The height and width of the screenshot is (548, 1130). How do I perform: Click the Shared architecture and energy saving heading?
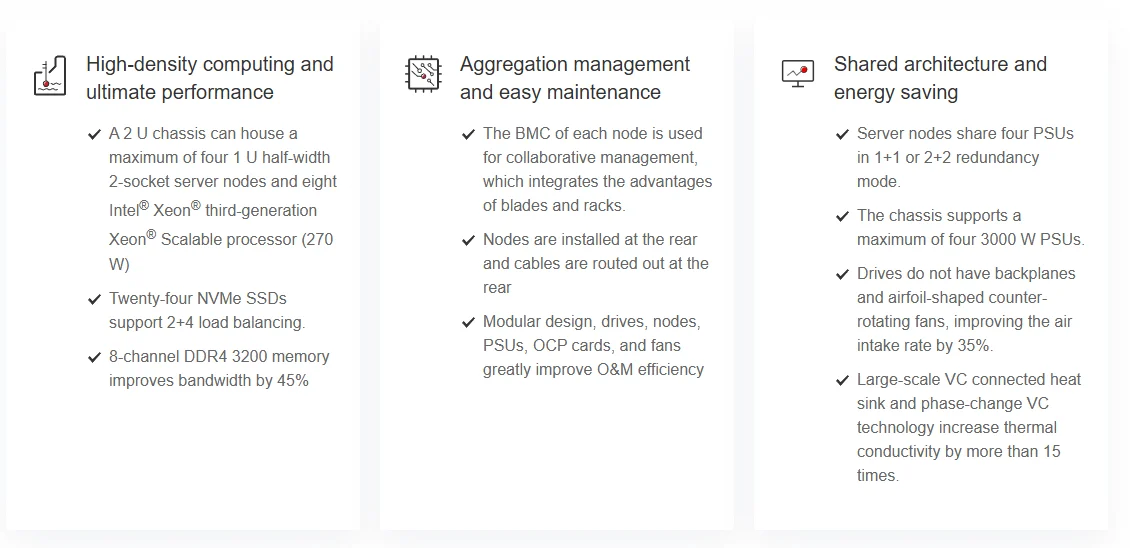click(940, 78)
